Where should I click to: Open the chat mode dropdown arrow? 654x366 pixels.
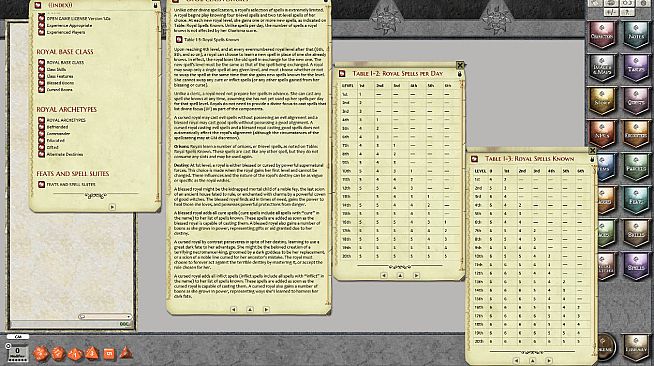128,316
